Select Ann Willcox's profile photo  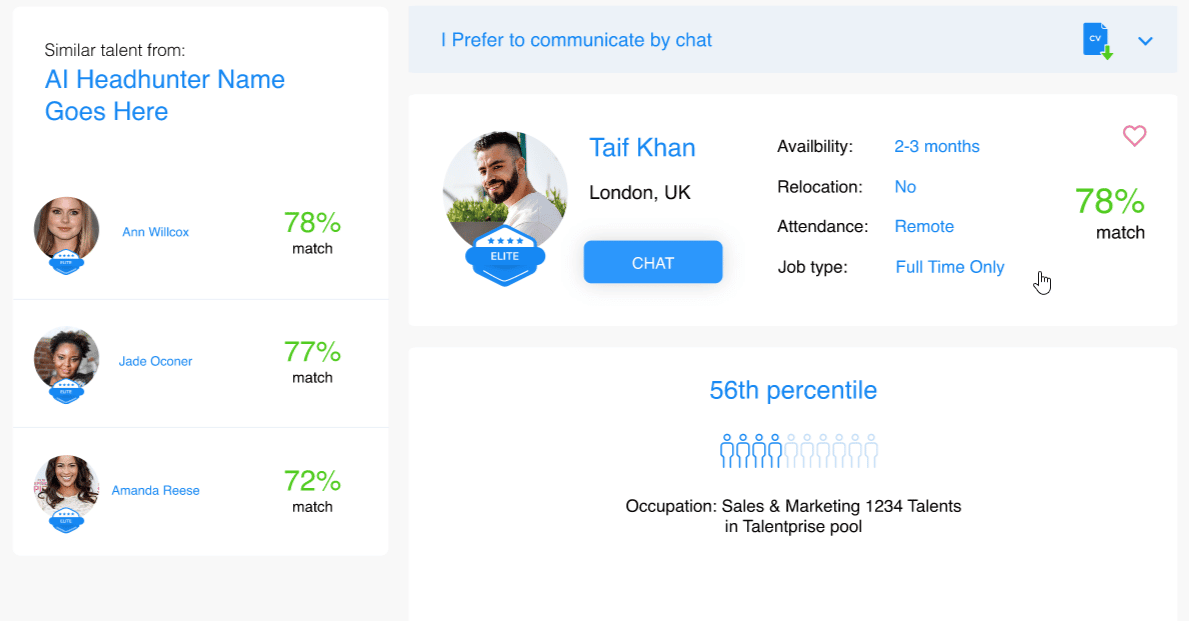pyautogui.click(x=66, y=226)
